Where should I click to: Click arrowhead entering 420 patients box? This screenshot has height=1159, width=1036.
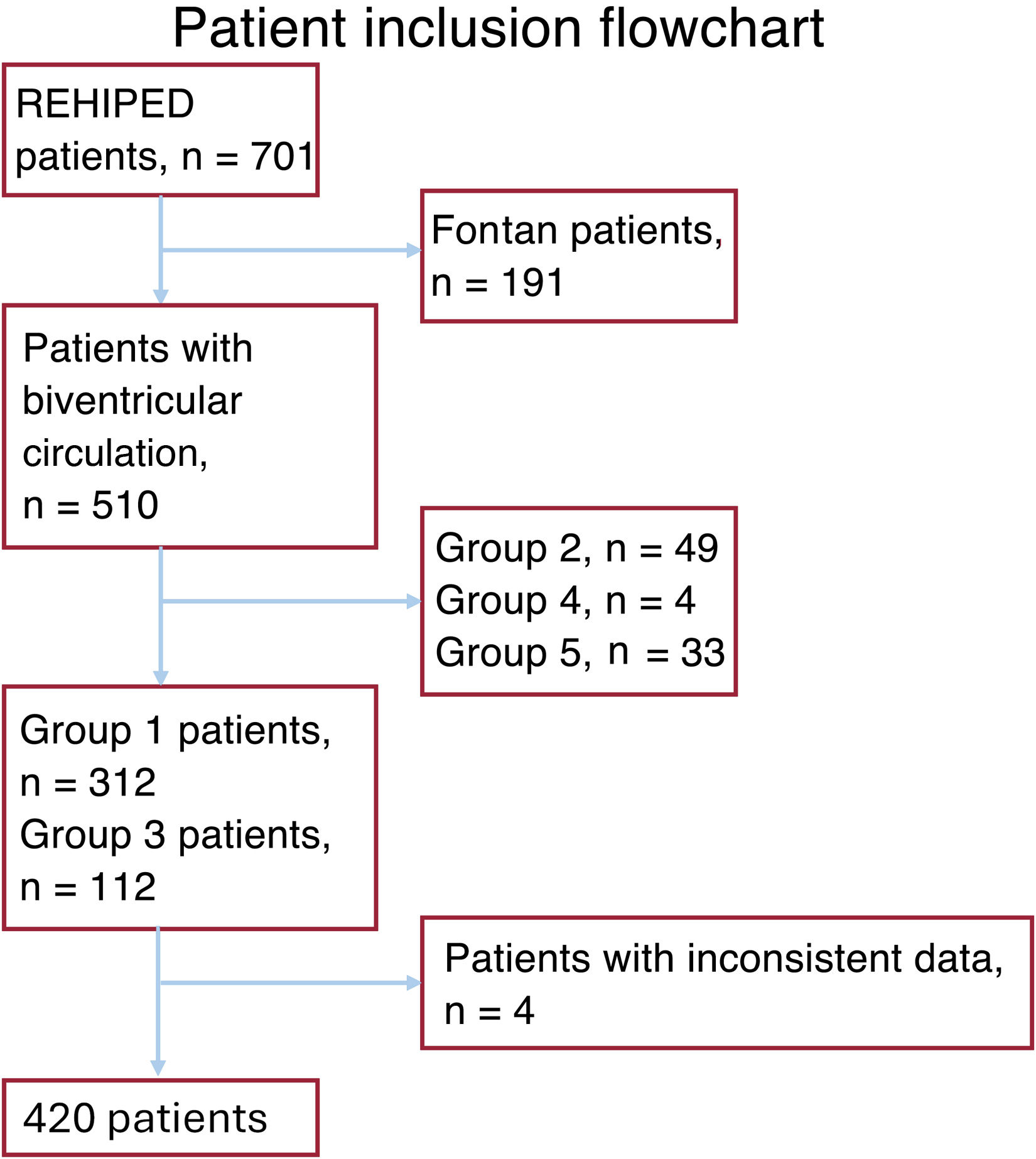[x=158, y=1069]
